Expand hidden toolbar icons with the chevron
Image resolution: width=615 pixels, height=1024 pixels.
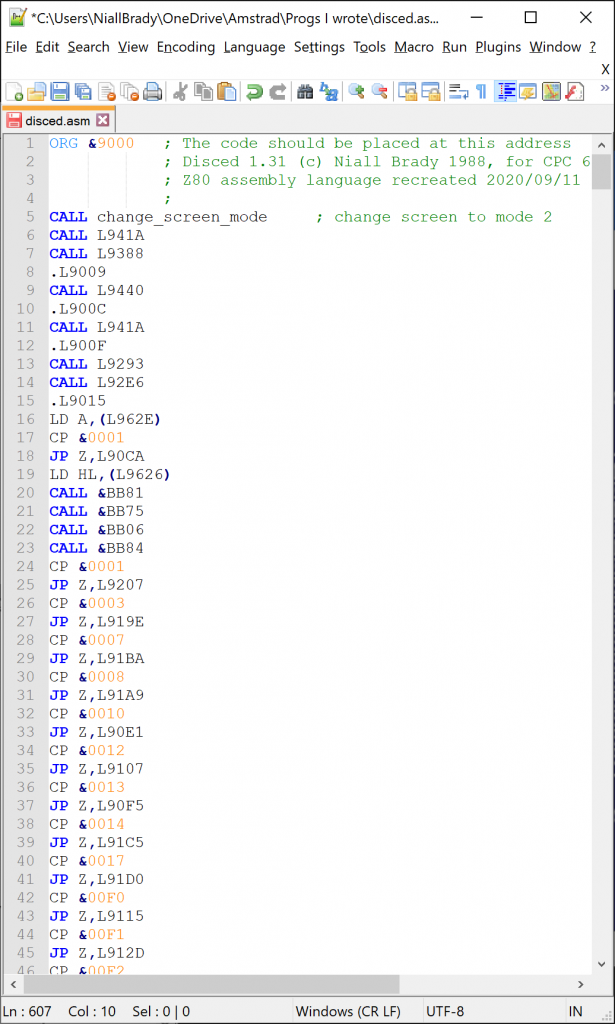[605, 88]
